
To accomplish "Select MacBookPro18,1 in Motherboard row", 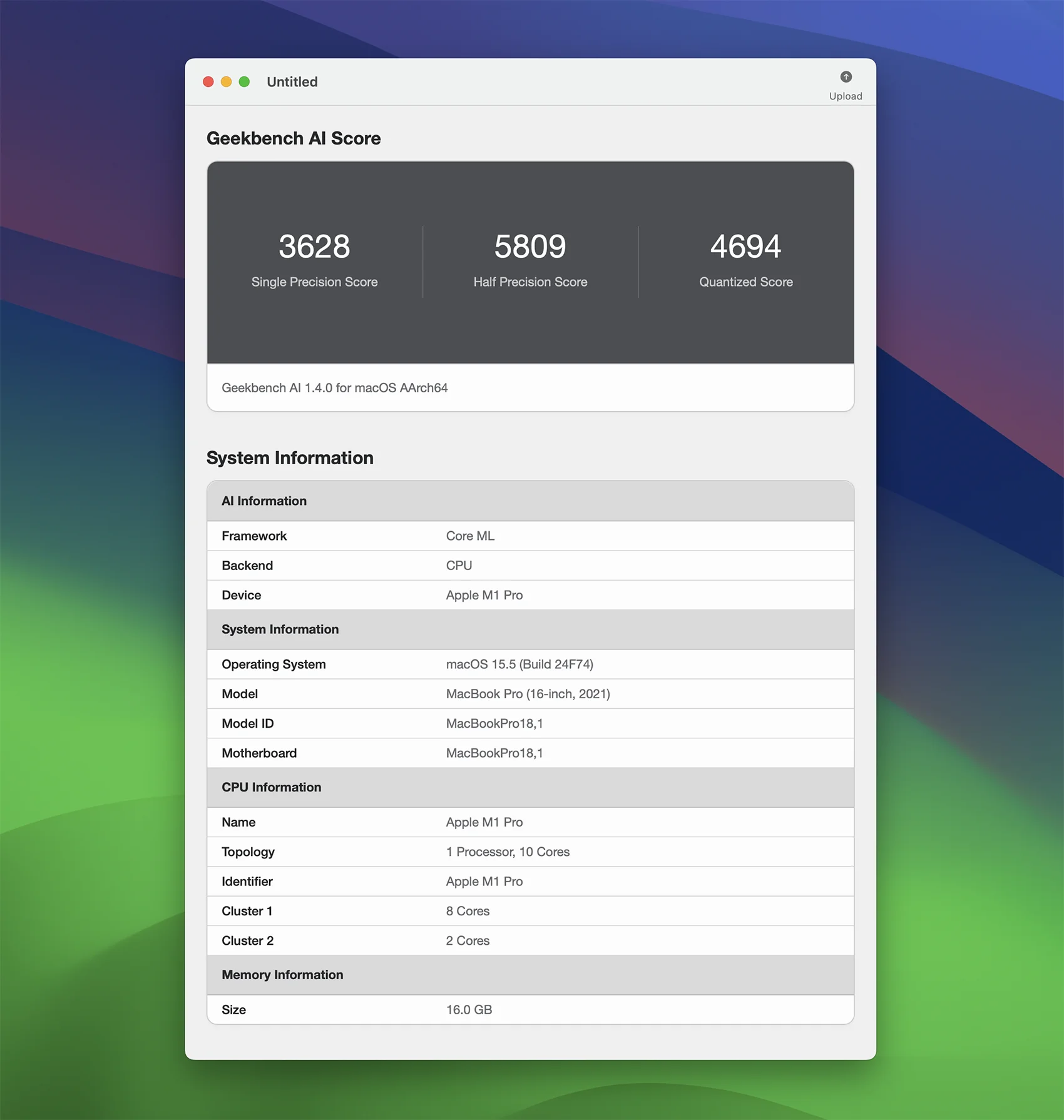I will tap(494, 753).
